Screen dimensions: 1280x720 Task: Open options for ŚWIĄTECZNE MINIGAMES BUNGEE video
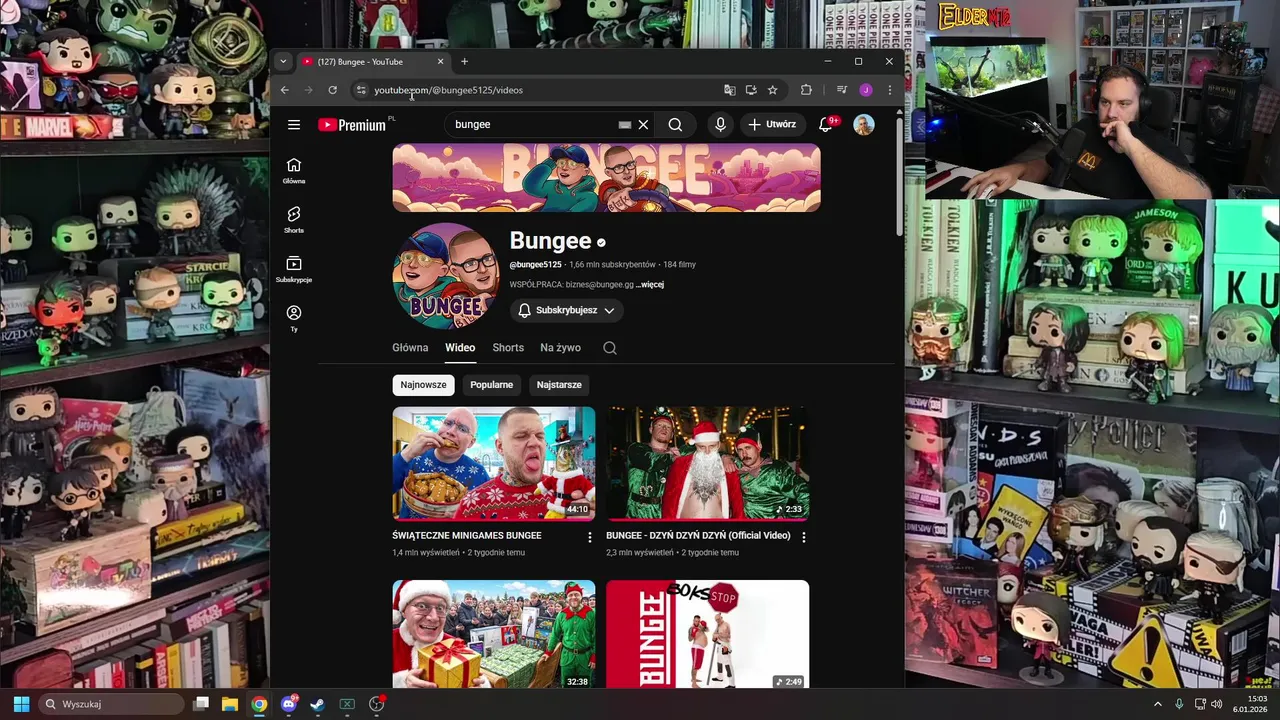pos(589,537)
